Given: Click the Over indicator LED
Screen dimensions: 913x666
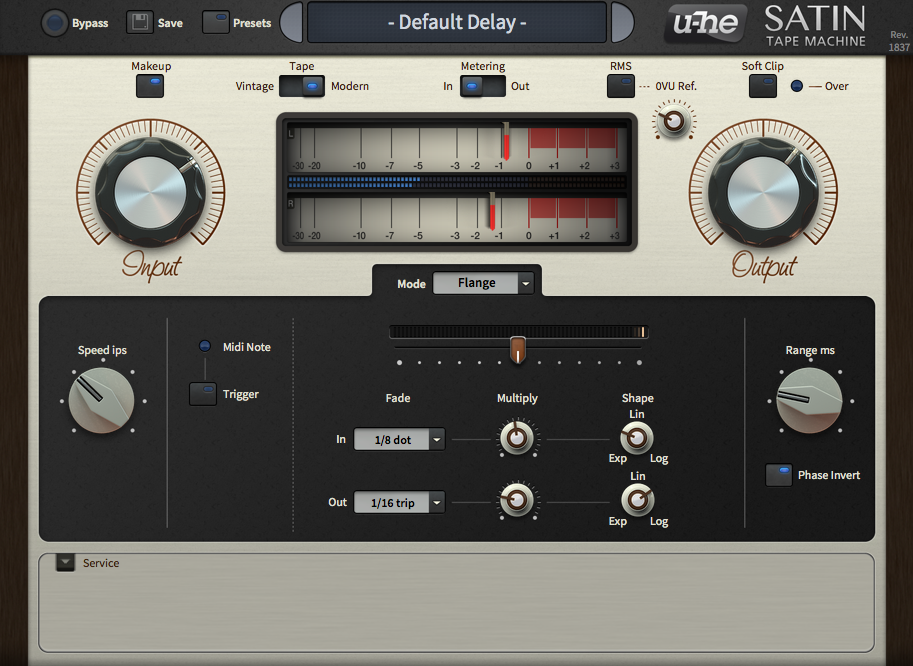Looking at the screenshot, I should [797, 86].
